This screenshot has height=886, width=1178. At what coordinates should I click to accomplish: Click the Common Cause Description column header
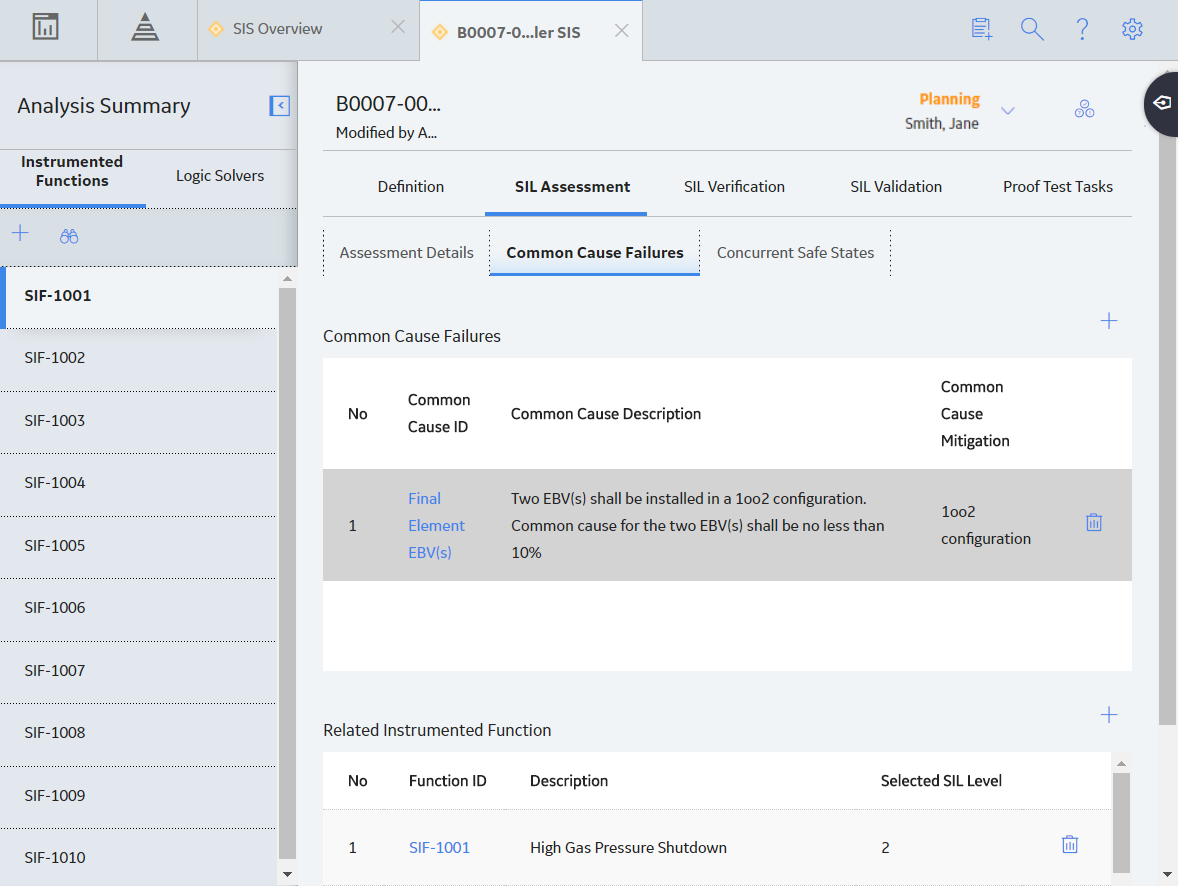(x=606, y=414)
